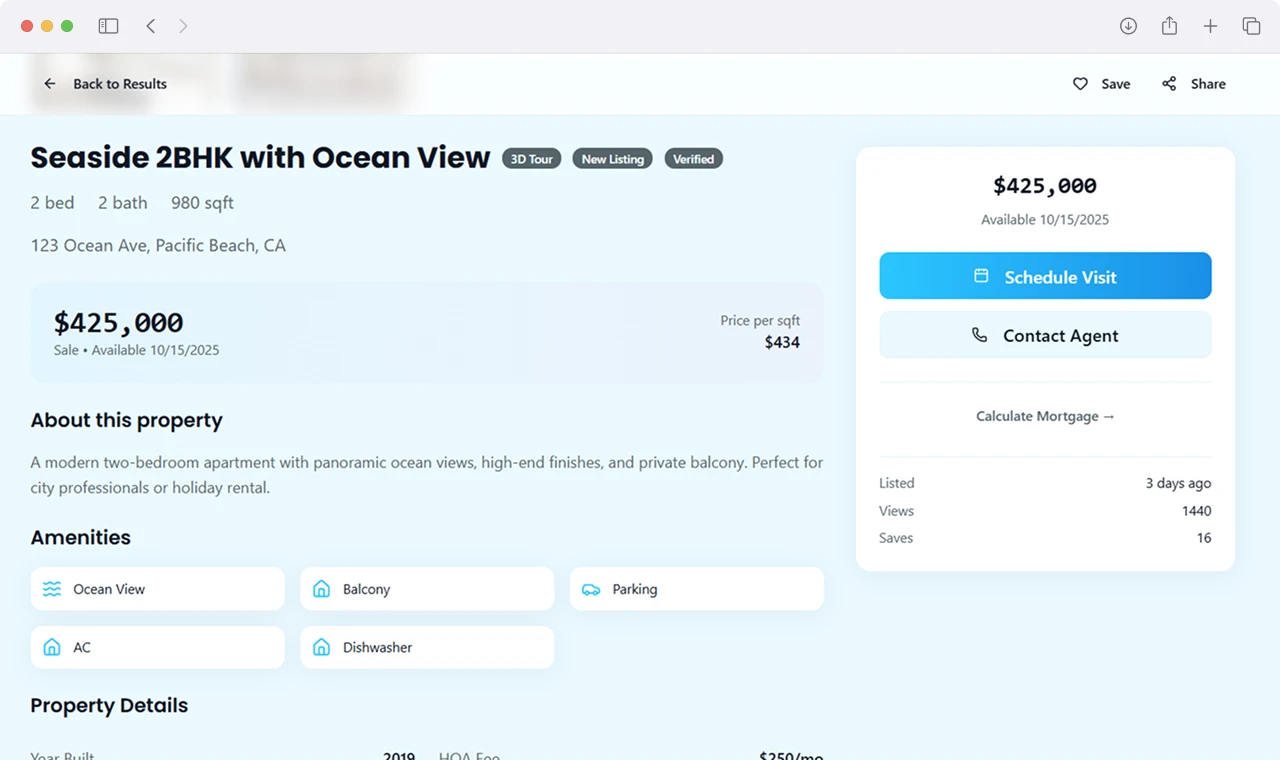The image size is (1280, 760).
Task: Click the Verified badge
Action: coord(693,159)
